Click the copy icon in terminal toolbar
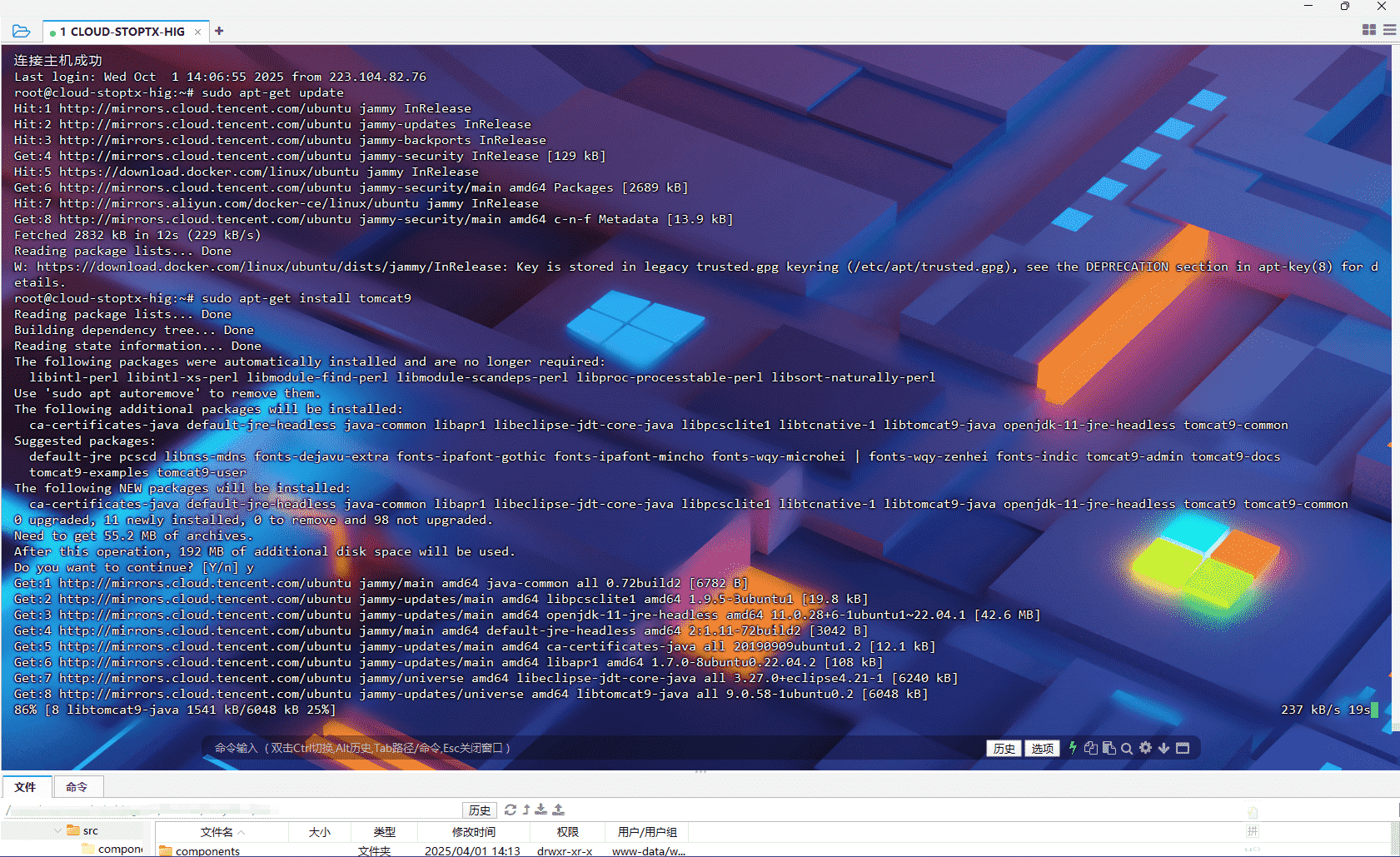The height and width of the screenshot is (857, 1400). click(1091, 748)
